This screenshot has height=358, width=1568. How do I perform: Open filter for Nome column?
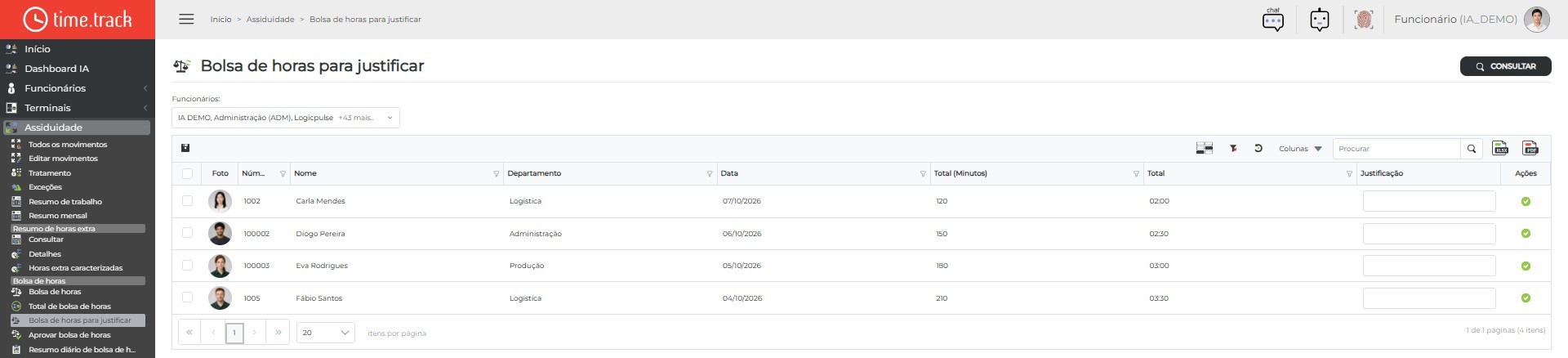[497, 174]
